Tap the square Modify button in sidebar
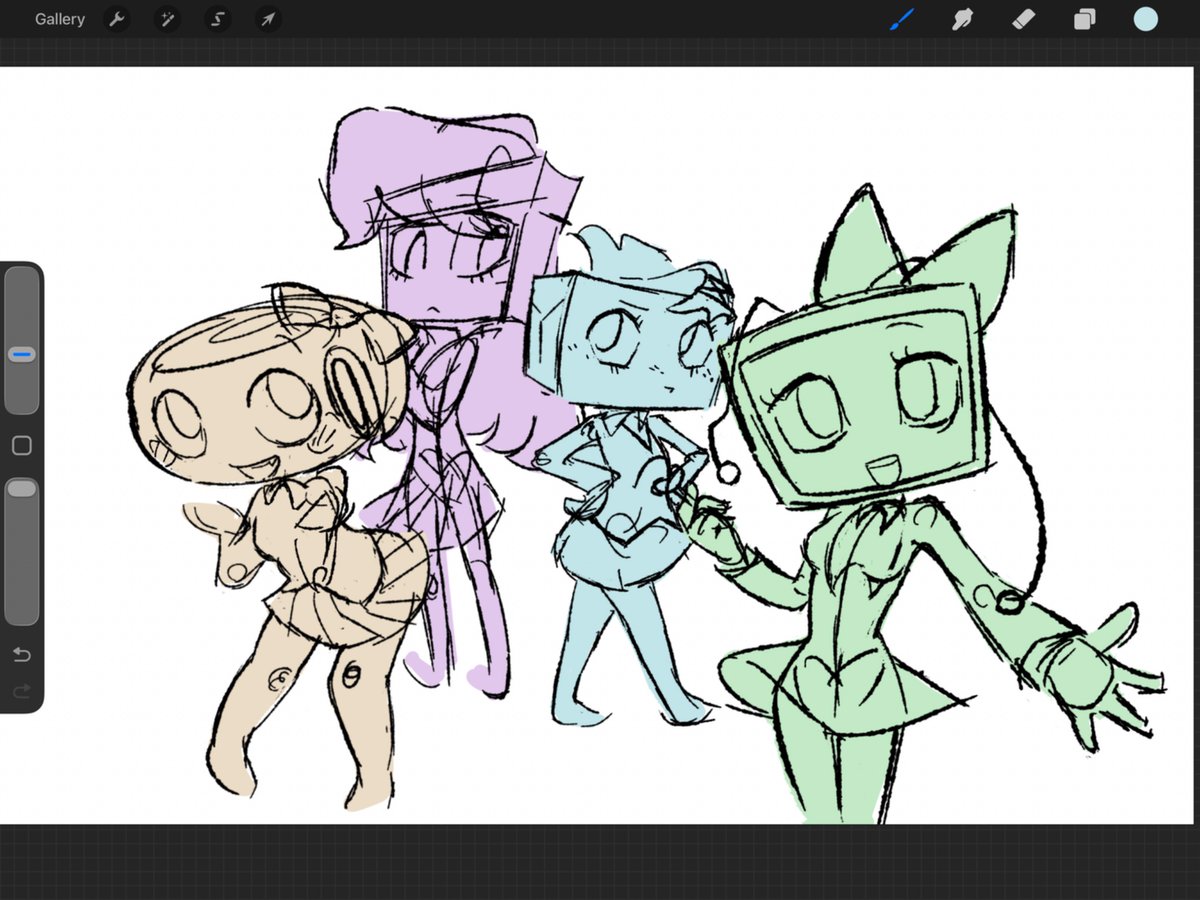The image size is (1200, 900). pos(22,446)
